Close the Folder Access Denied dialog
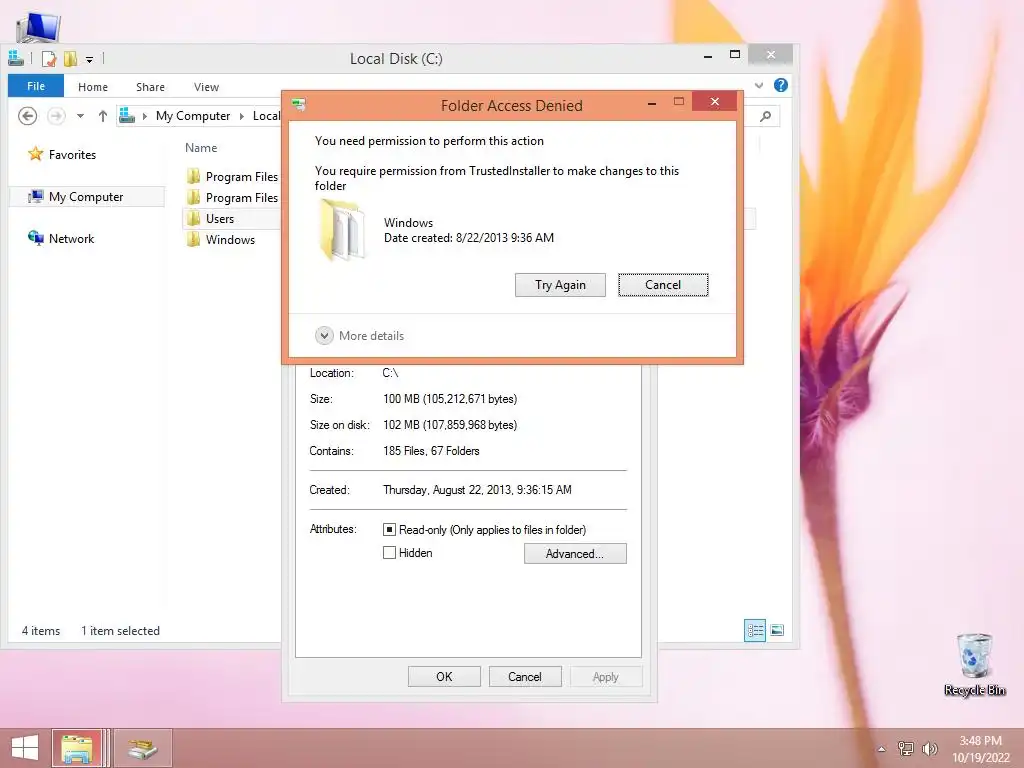Screen dimensions: 1024x768 (714, 101)
